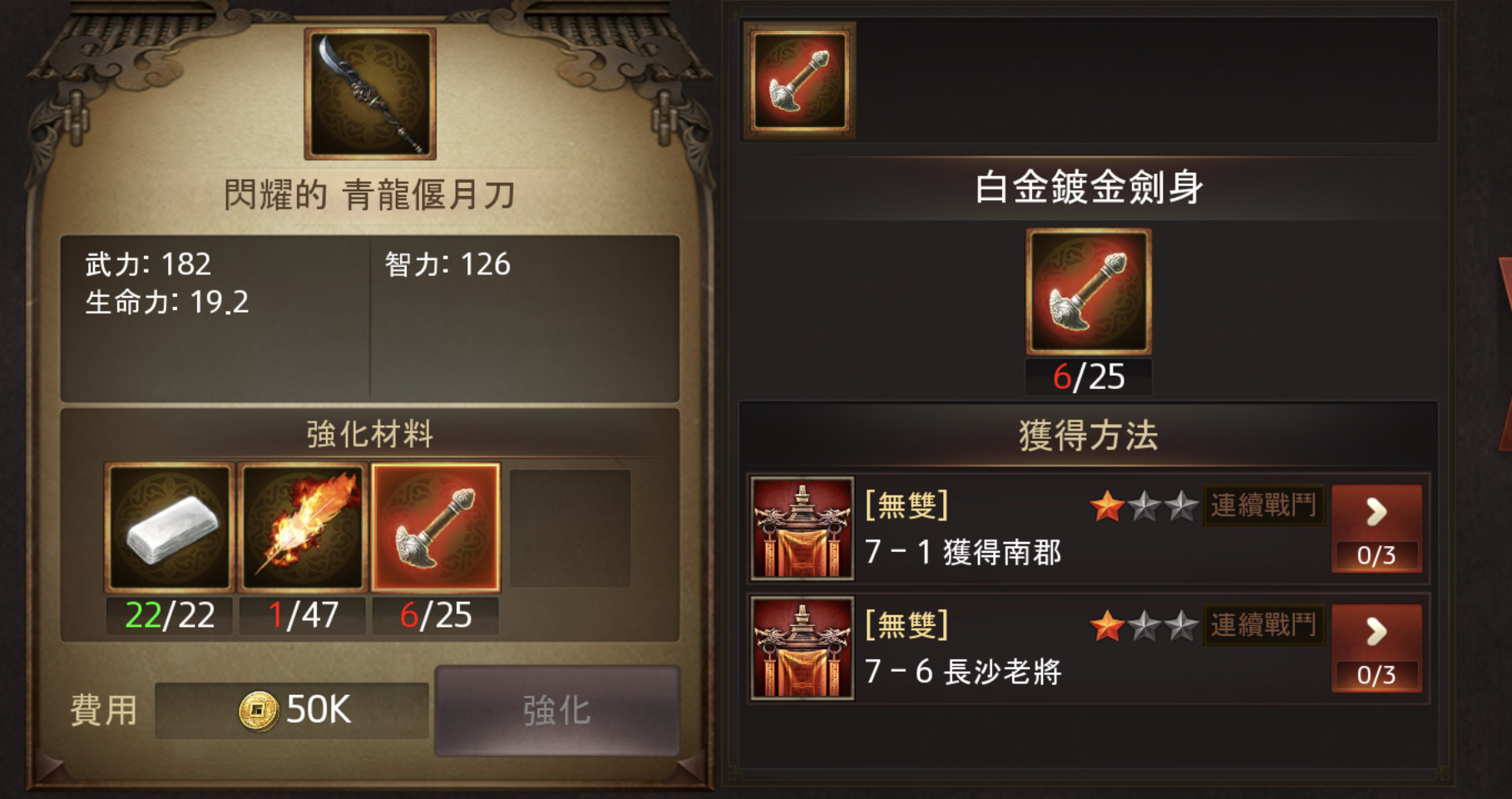Tap the 青龍偃月刀 weapon icon
This screenshot has height=799, width=1512.
coord(370,94)
